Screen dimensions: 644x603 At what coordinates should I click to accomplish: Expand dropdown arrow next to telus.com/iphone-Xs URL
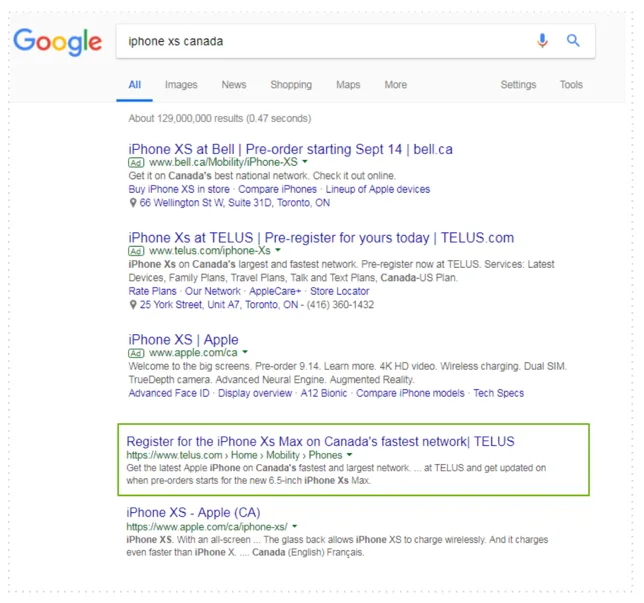pyautogui.click(x=278, y=250)
